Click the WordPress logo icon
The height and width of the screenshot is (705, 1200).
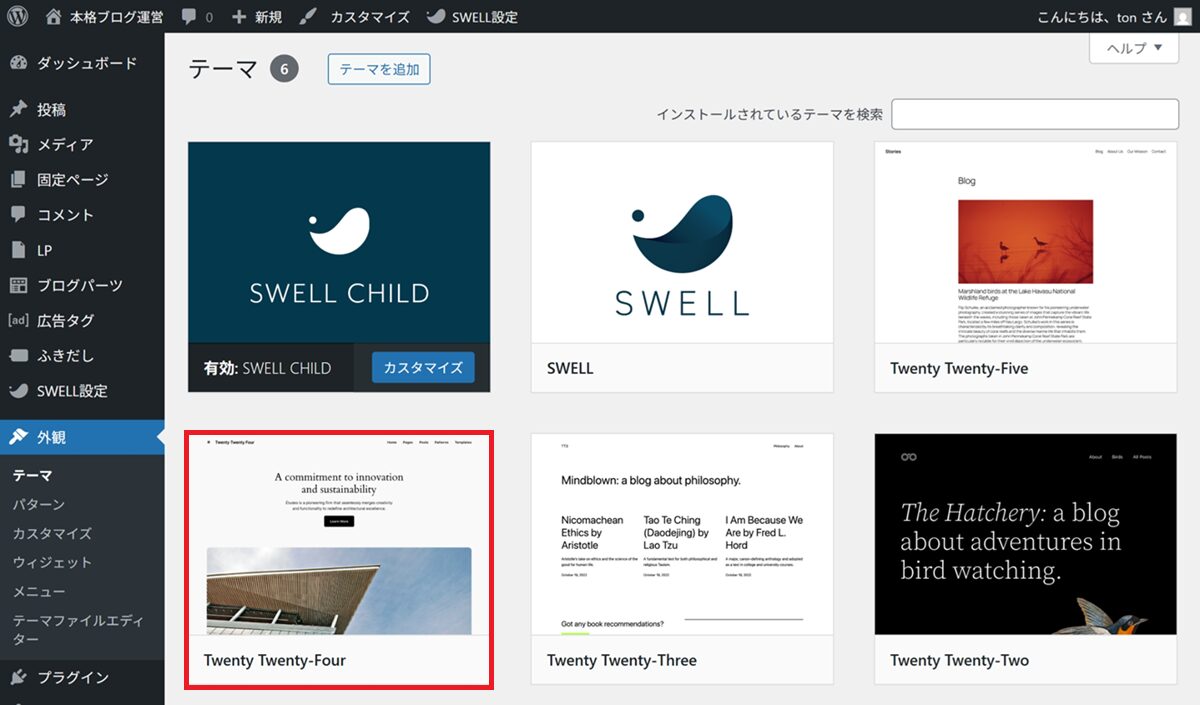point(20,17)
